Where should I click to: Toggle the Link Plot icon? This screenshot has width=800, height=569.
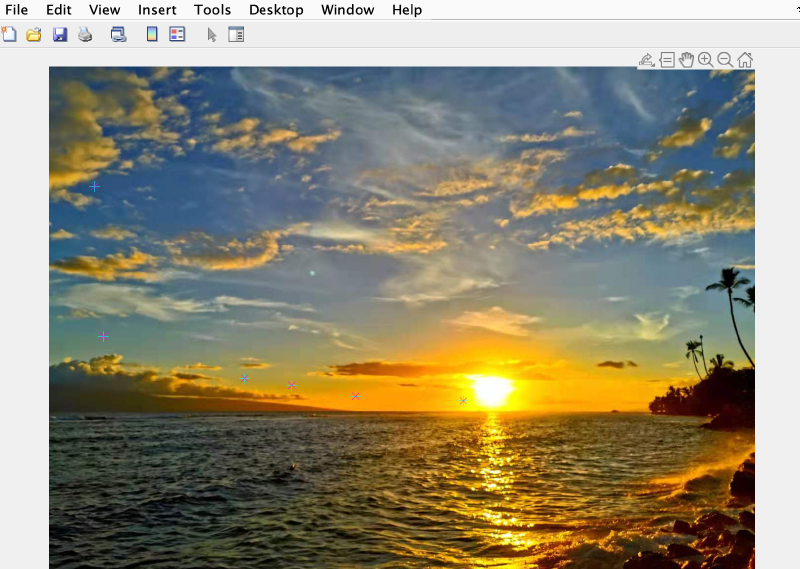[x=118, y=35]
